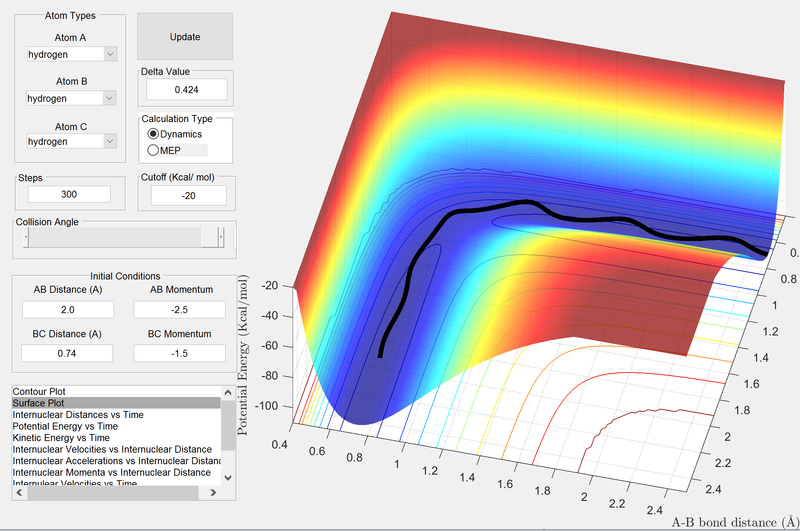The width and height of the screenshot is (800, 531).
Task: Click the Steps input field
Action: 70,194
